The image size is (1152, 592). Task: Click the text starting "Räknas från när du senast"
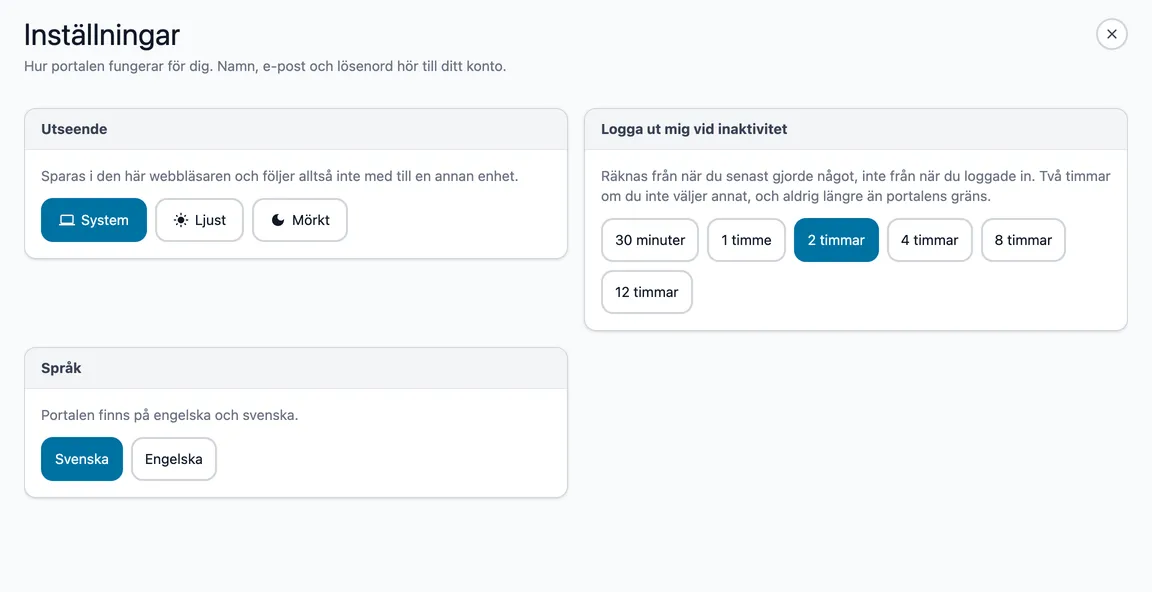[856, 186]
